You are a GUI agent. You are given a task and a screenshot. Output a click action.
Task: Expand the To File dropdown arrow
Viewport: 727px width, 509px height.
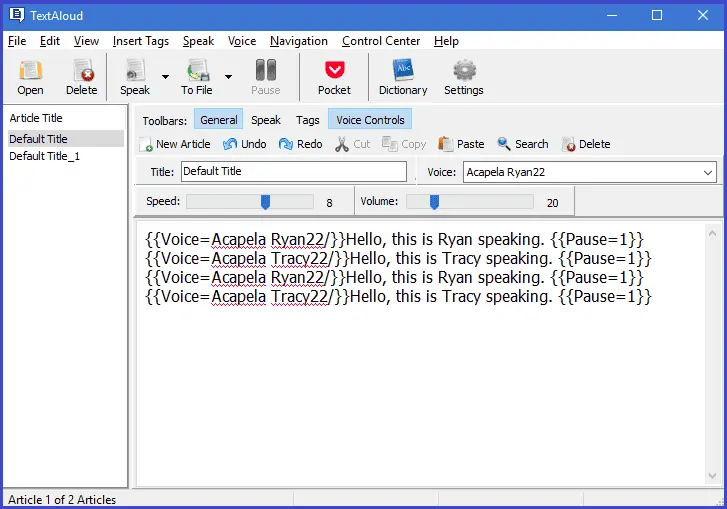point(228,76)
